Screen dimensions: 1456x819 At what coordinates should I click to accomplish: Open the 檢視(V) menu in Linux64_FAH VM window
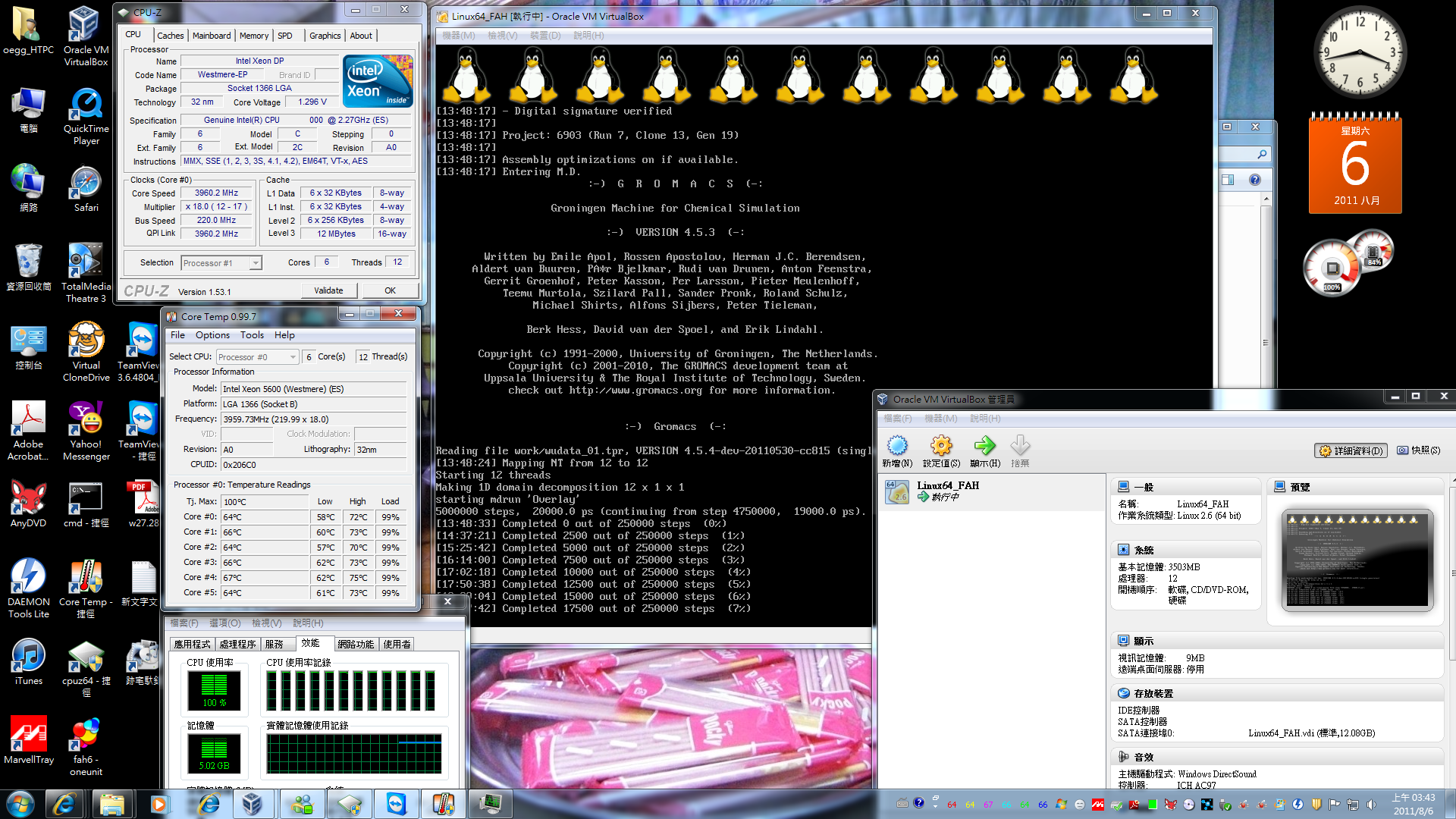coord(502,36)
